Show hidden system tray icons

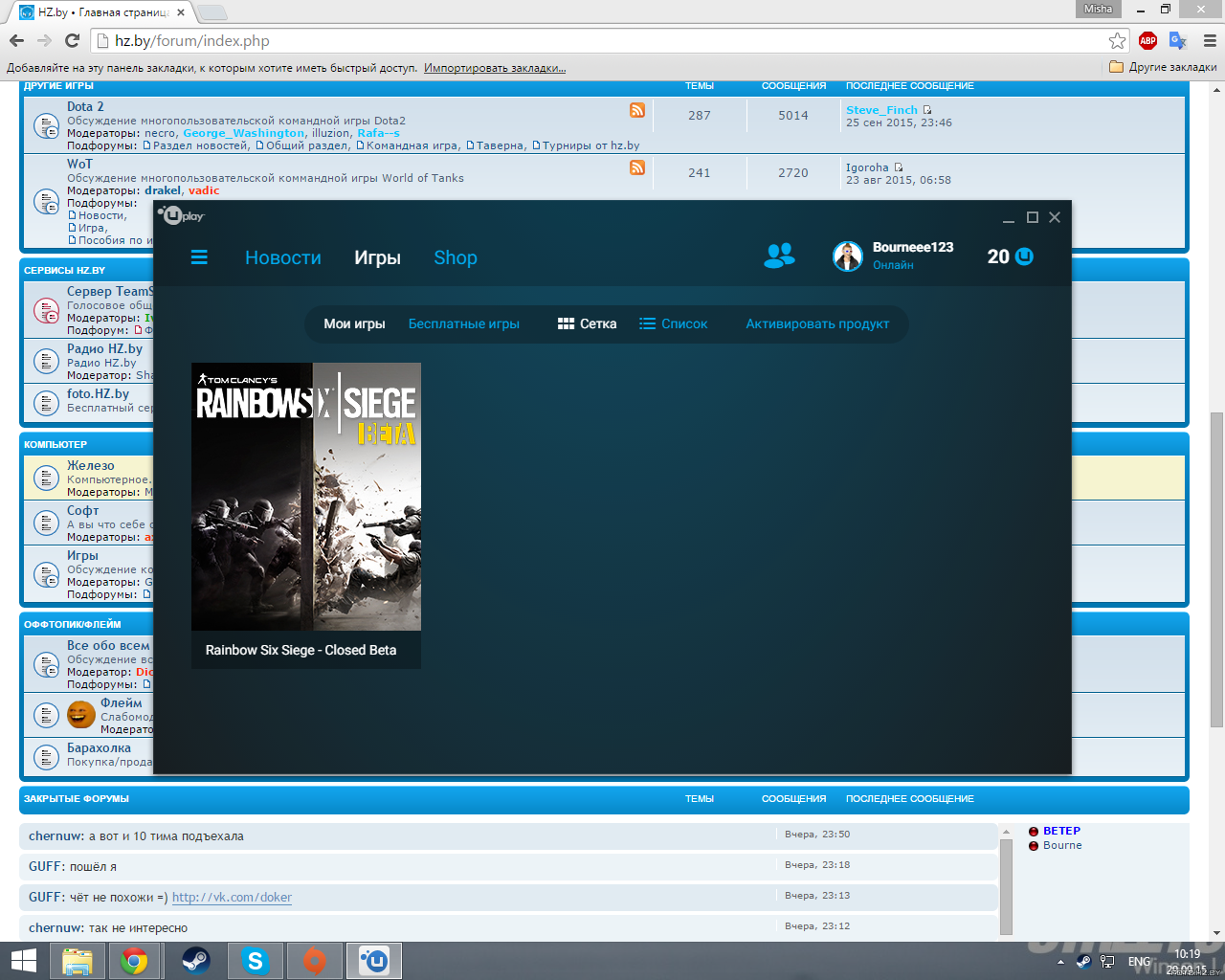(1060, 962)
